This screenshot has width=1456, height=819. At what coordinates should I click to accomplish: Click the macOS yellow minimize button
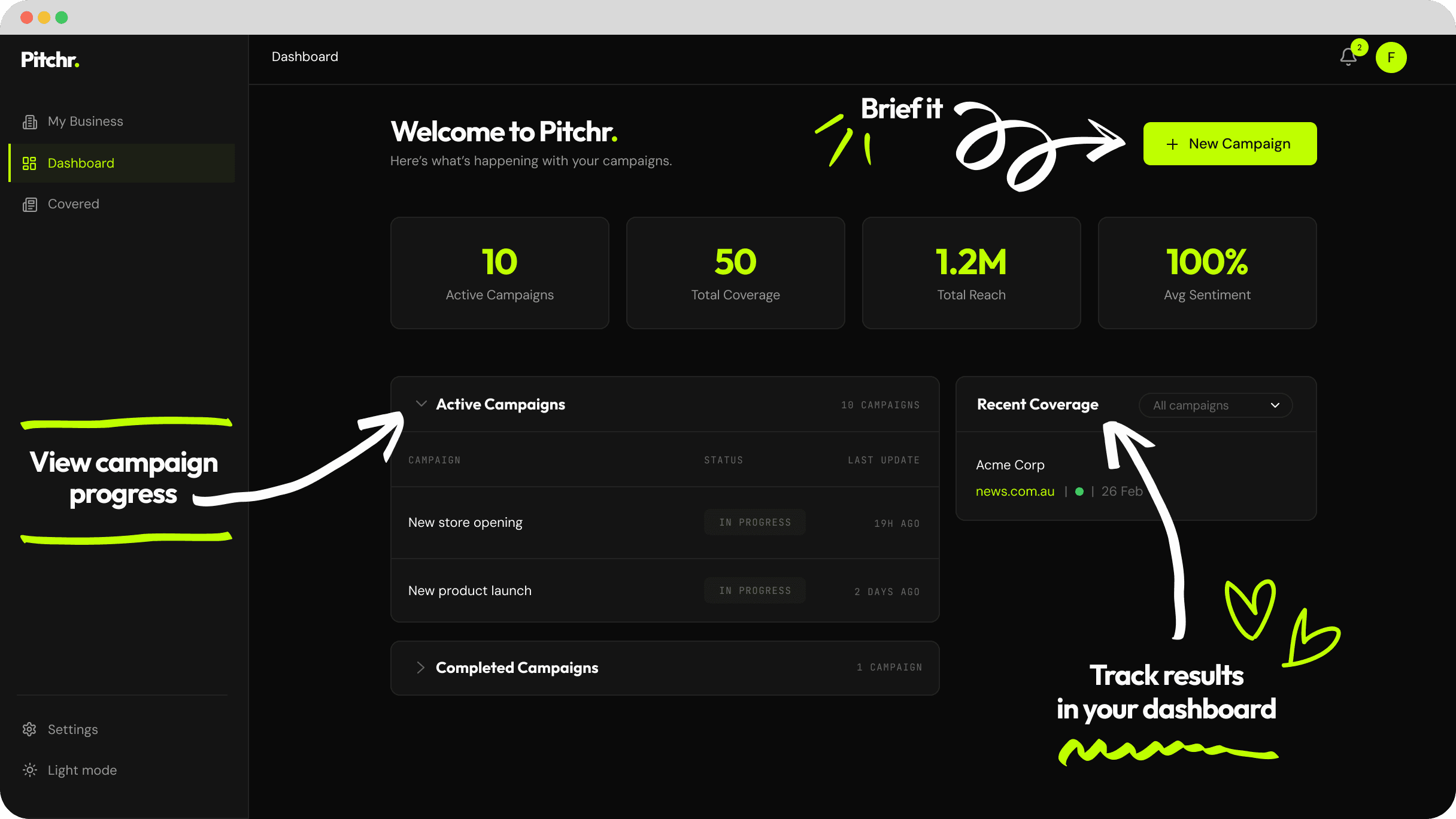click(44, 17)
